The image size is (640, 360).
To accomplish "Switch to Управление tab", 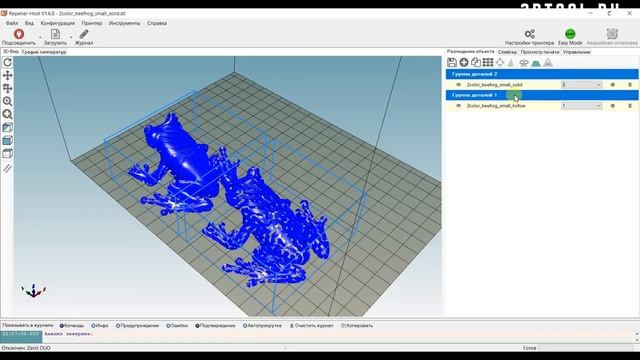I will pyautogui.click(x=576, y=52).
